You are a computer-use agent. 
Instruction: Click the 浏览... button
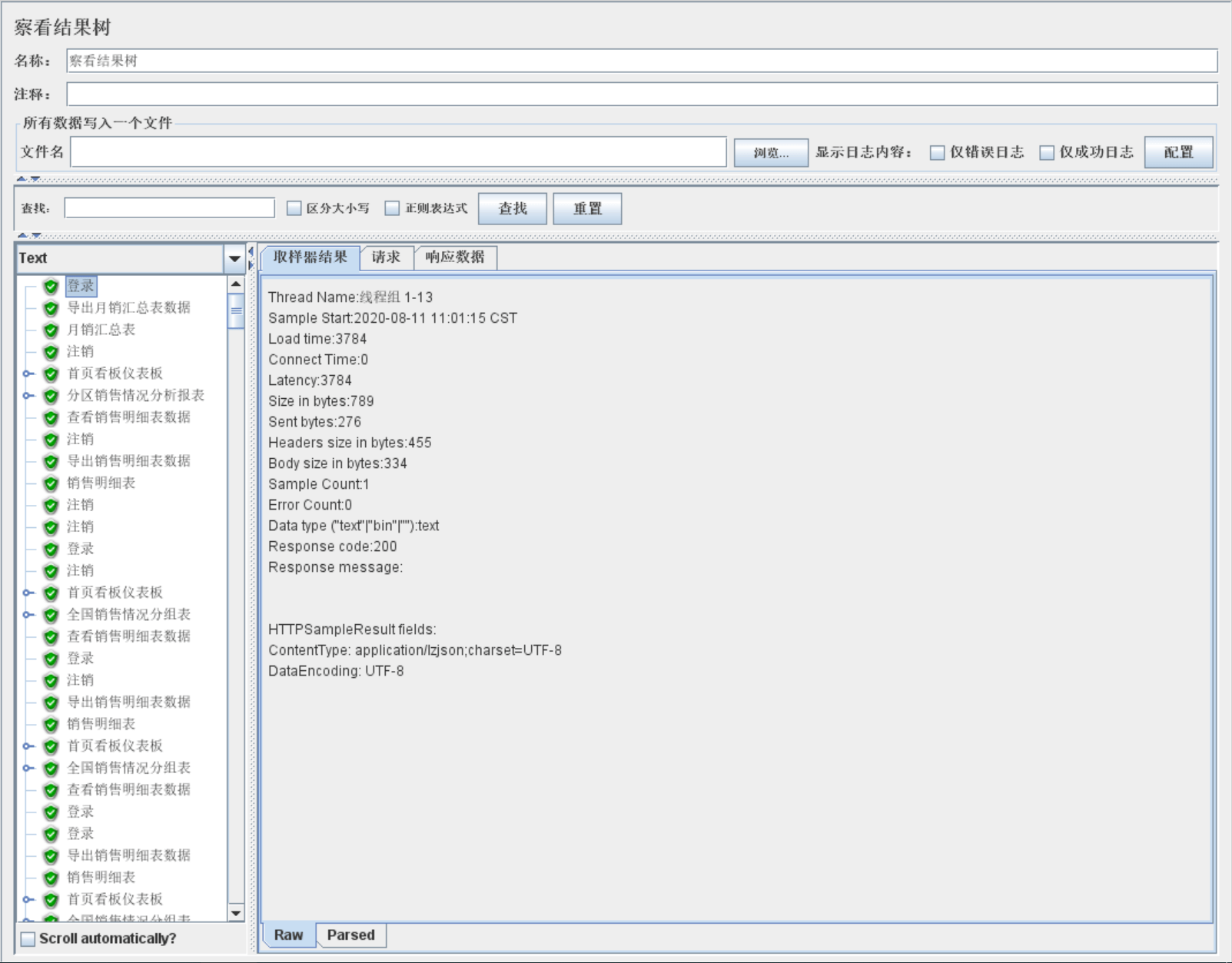[x=770, y=153]
